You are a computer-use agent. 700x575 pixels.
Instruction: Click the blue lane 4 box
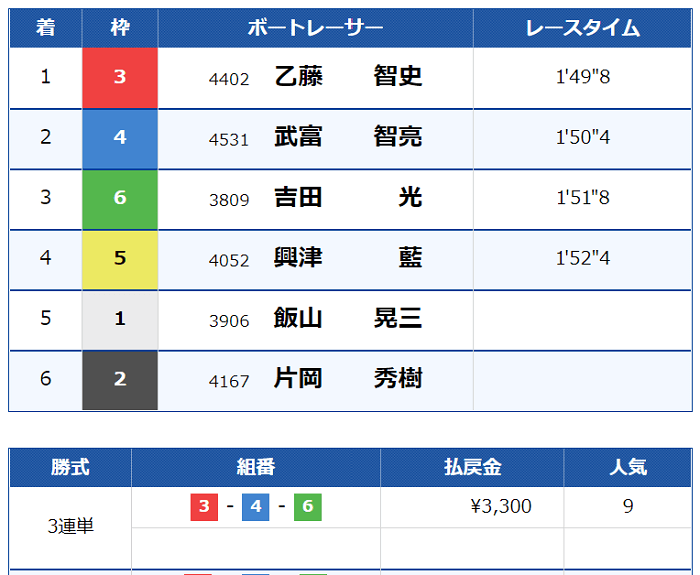coord(120,139)
